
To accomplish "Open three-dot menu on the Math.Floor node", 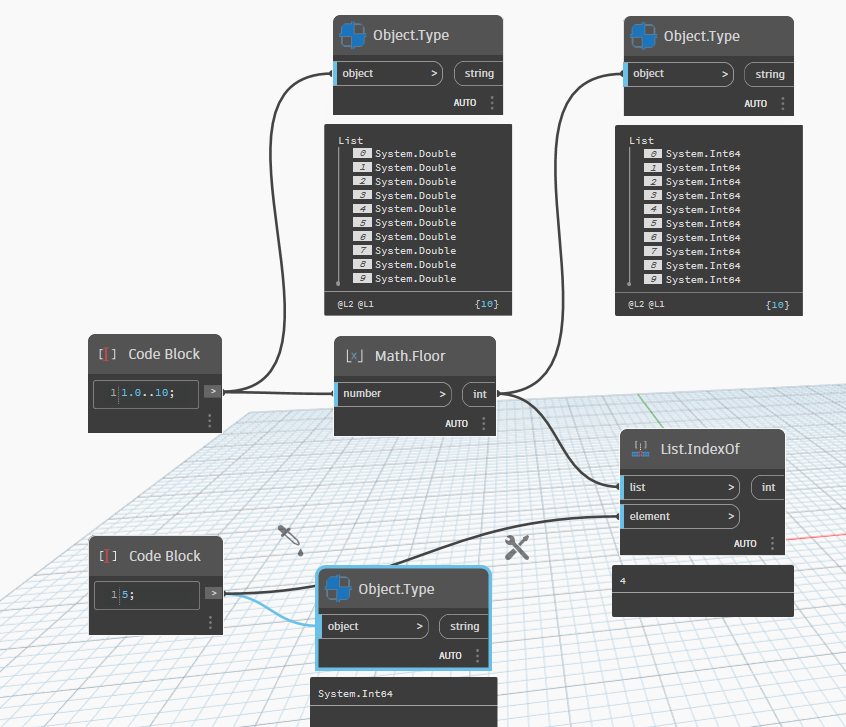I will pos(483,424).
